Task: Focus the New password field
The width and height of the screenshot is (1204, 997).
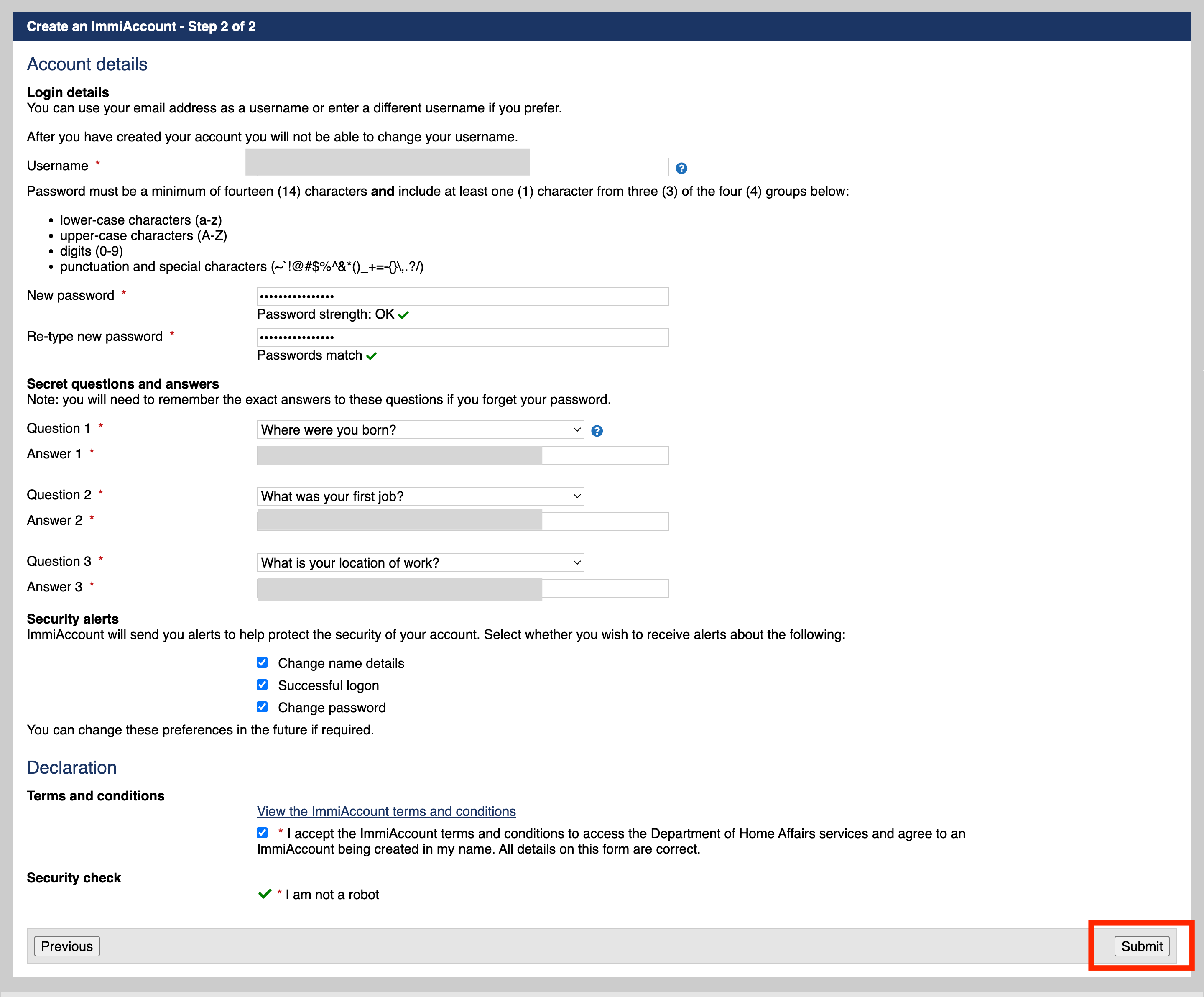Action: pyautogui.click(x=462, y=297)
